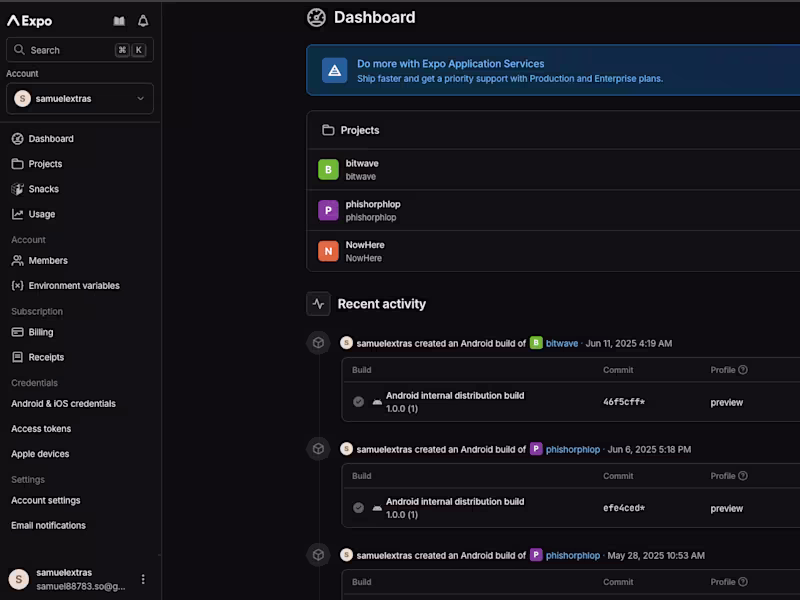Click the Expo logo in sidebar

tap(30, 21)
